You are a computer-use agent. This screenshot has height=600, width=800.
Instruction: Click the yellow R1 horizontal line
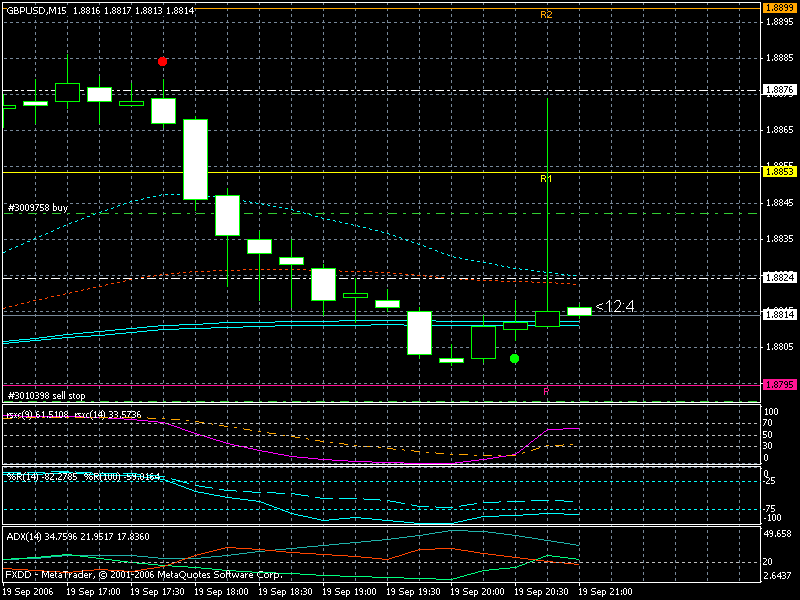300,173
